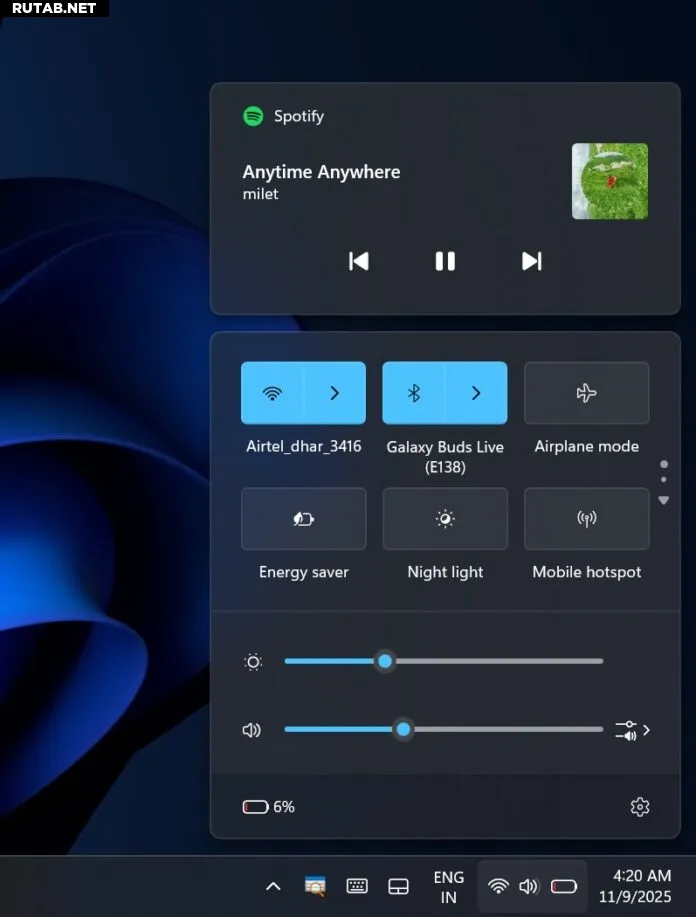Turn on Energy saver
The image size is (696, 917).
[x=303, y=519]
